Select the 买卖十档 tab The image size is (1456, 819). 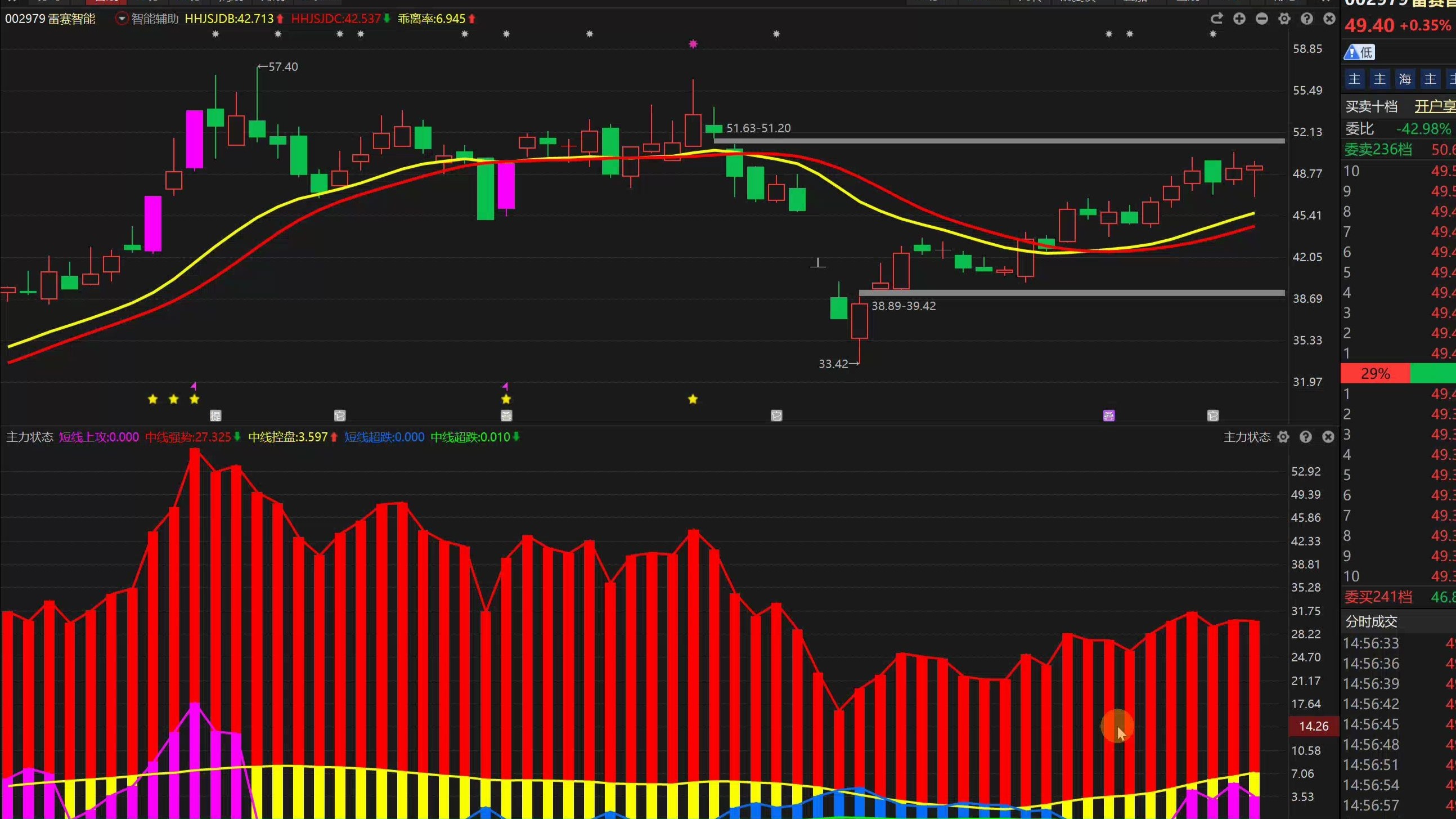tap(1372, 106)
